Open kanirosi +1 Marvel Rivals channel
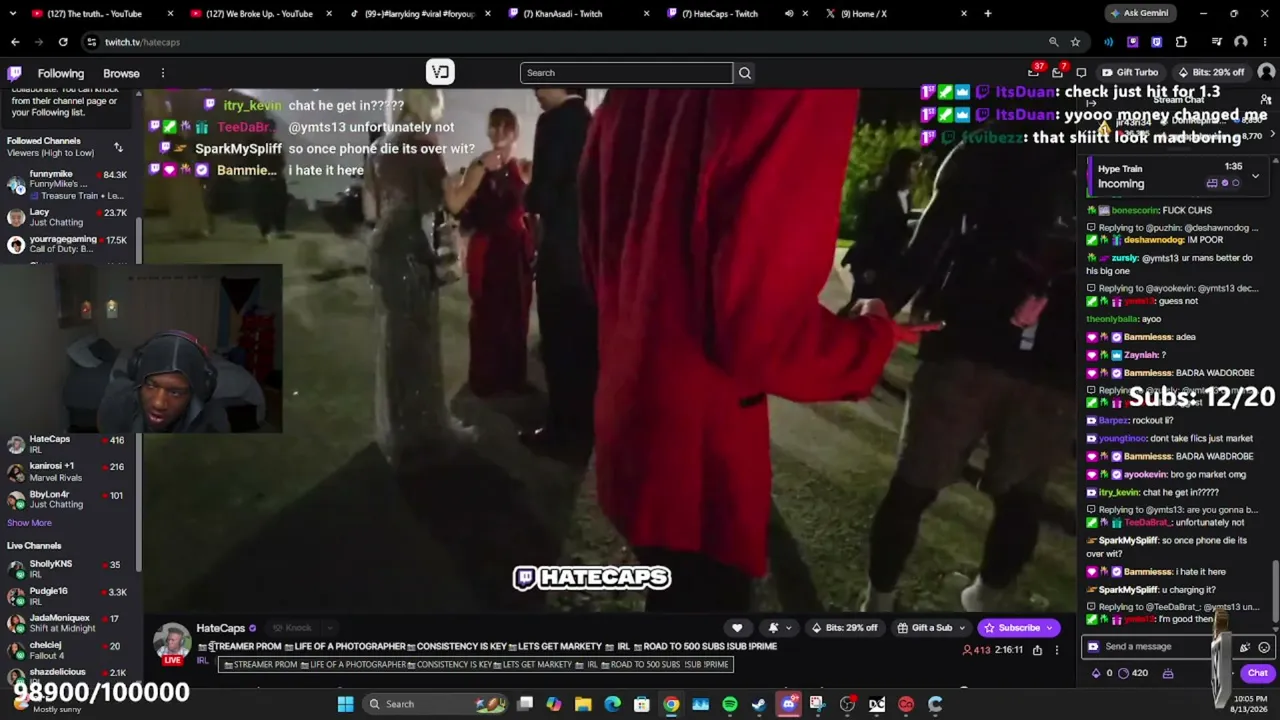This screenshot has width=1280, height=720. click(x=67, y=471)
